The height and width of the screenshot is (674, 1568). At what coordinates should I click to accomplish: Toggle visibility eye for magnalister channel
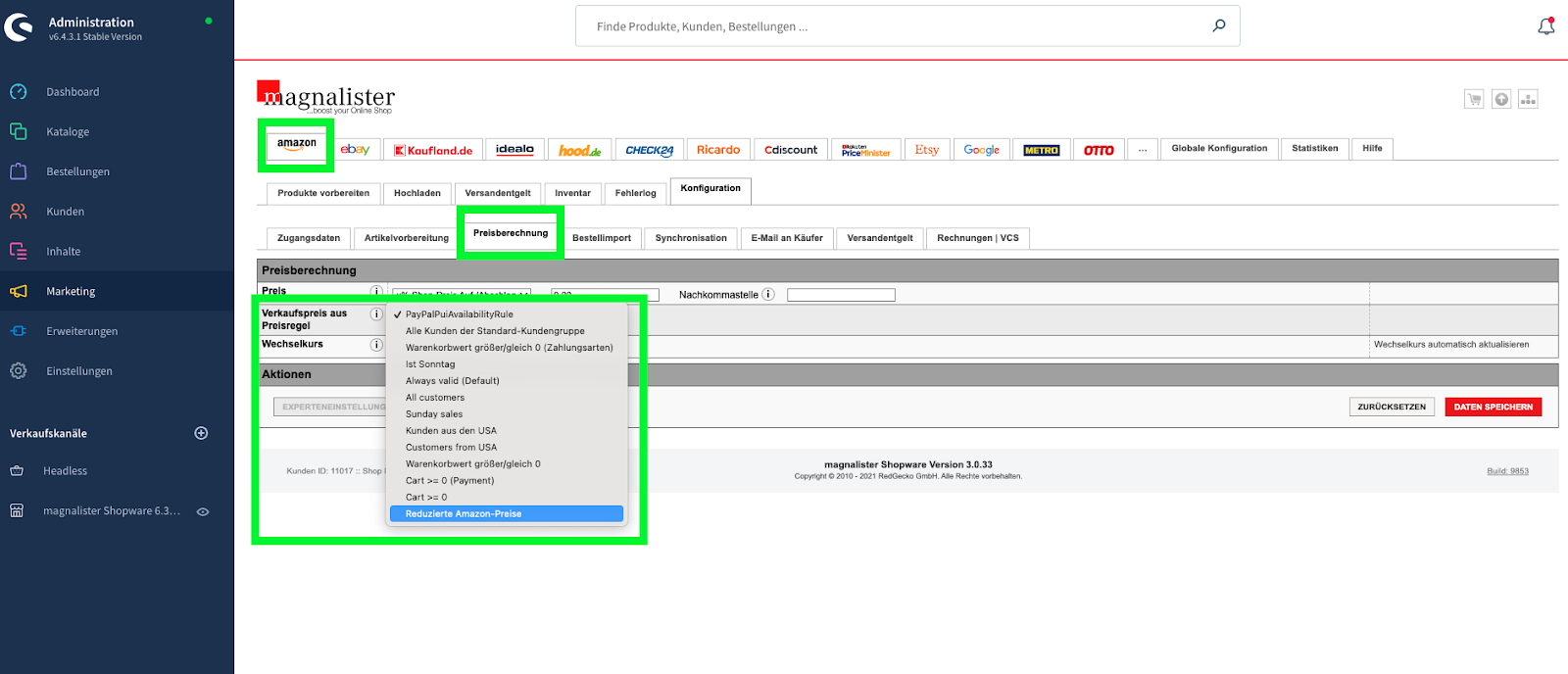(x=203, y=511)
